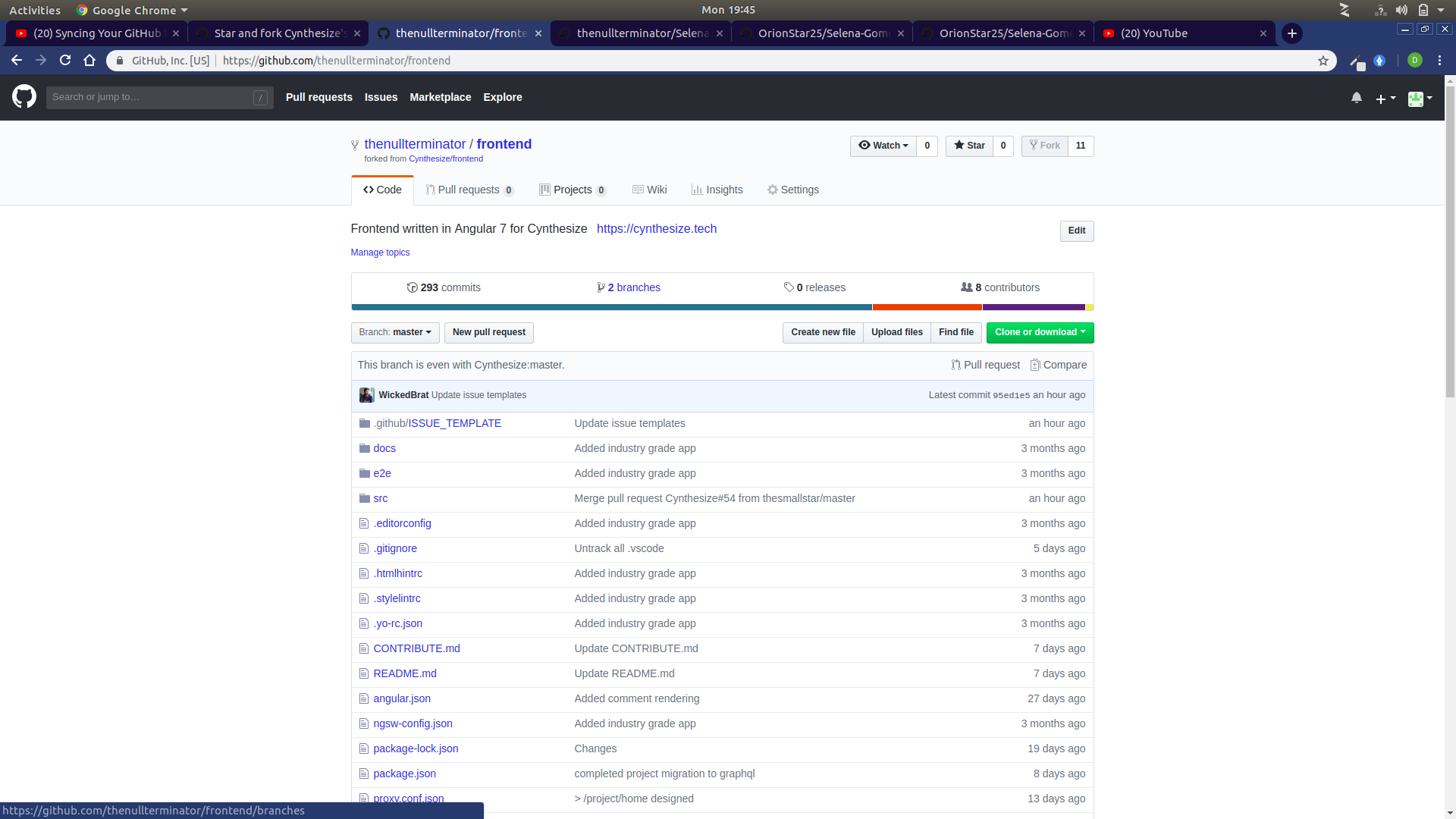This screenshot has height=819, width=1456.
Task: Expand the Clone or download menu
Action: [1039, 332]
